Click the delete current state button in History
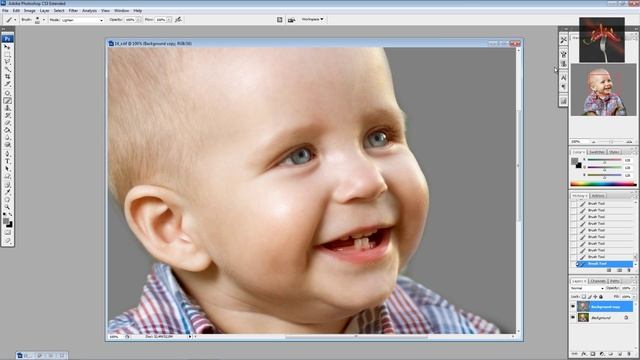 [x=629, y=270]
